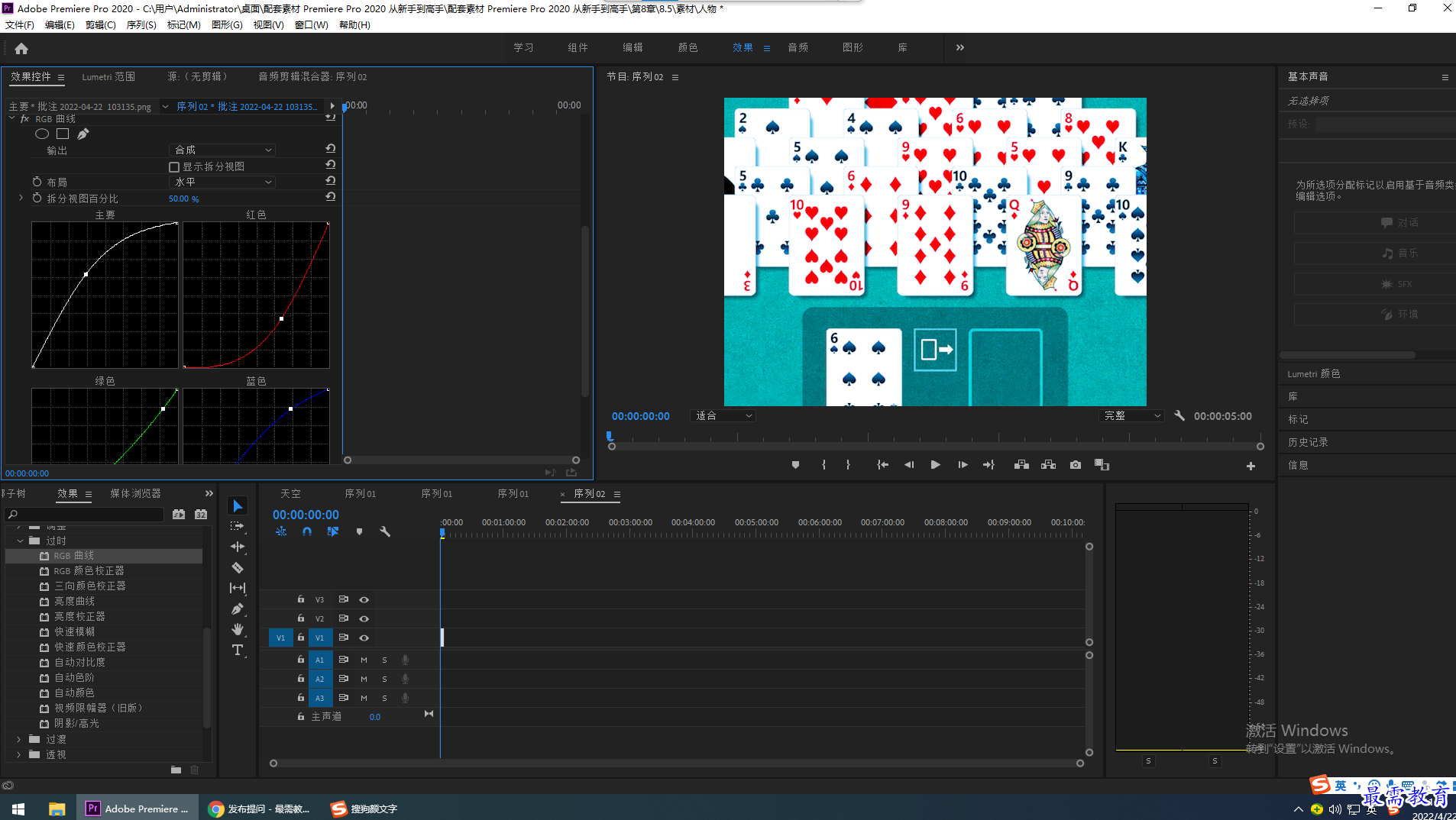Viewport: 1456px width, 820px height.
Task: Select the Ripple Edit tool
Action: click(238, 547)
